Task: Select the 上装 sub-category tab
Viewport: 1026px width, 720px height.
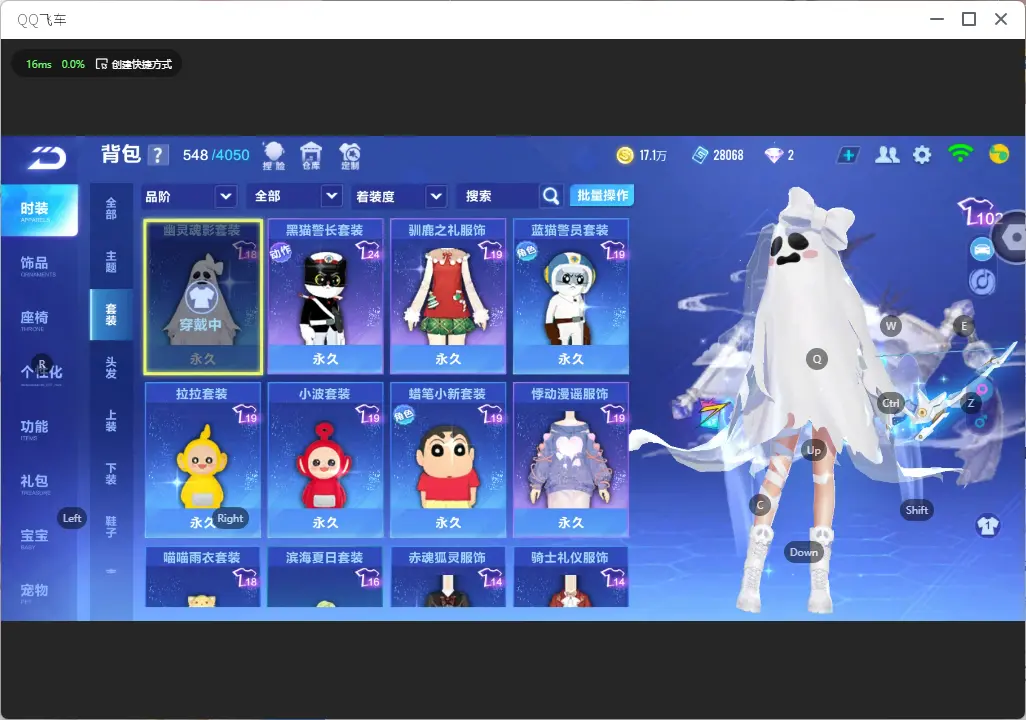Action: click(111, 421)
